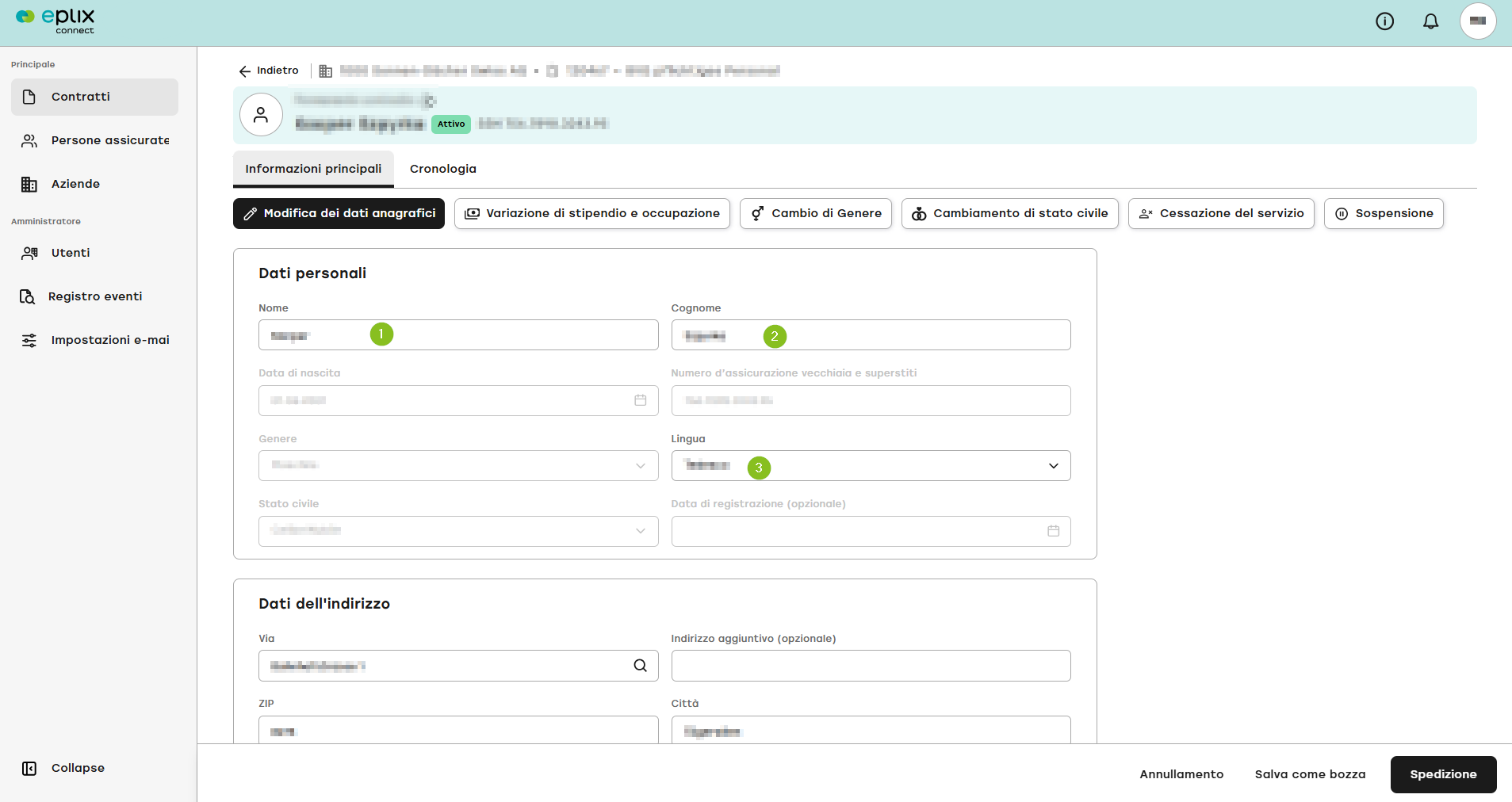This screenshot has height=802, width=1512.
Task: Collapse the sidebar via the Collapse label
Action: pyautogui.click(x=78, y=768)
